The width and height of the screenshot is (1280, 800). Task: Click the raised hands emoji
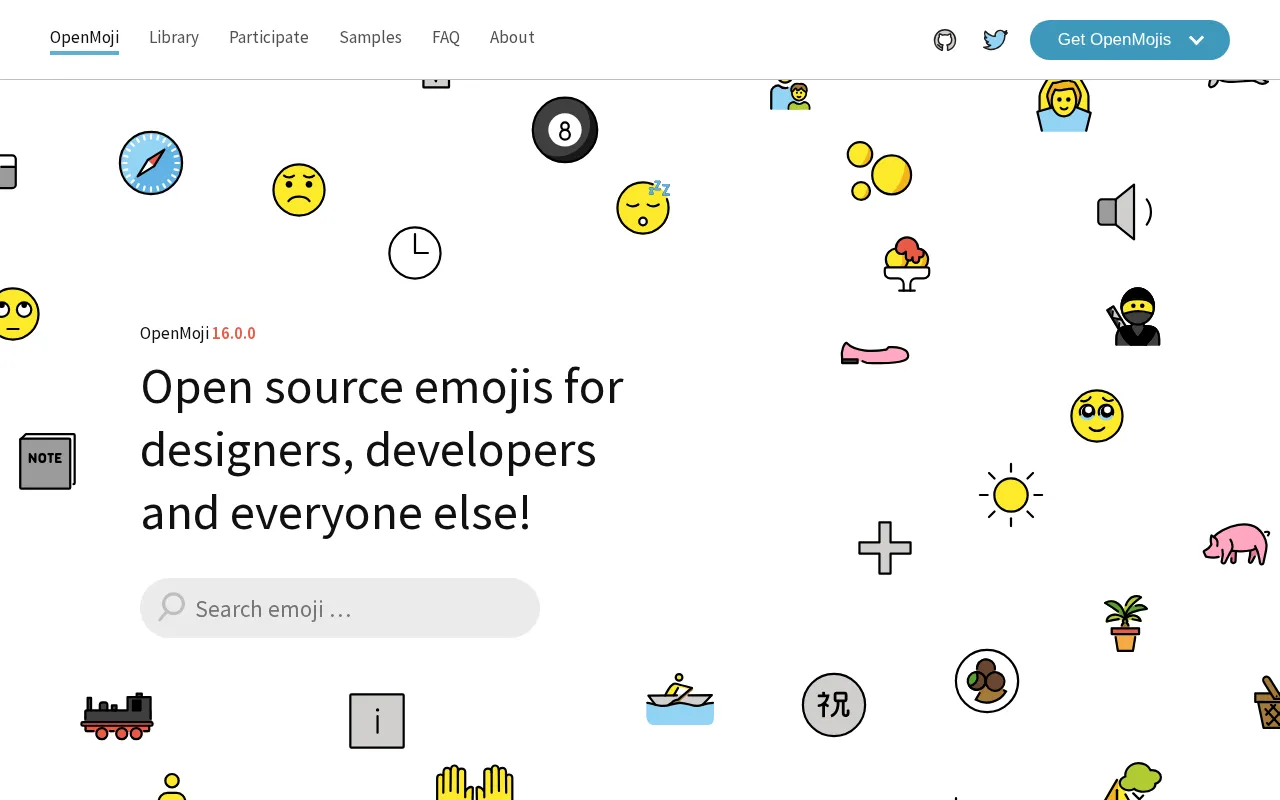coord(475,783)
